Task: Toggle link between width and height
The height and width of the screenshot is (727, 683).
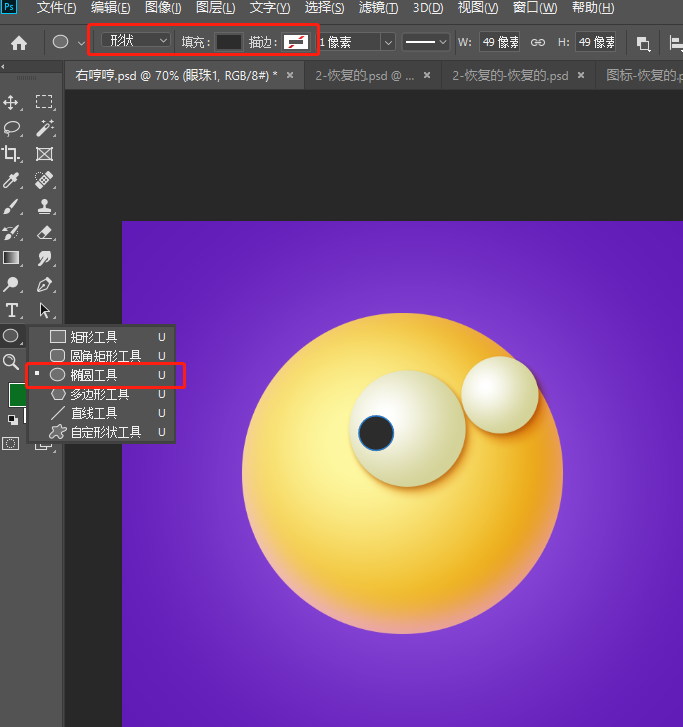Action: point(537,43)
